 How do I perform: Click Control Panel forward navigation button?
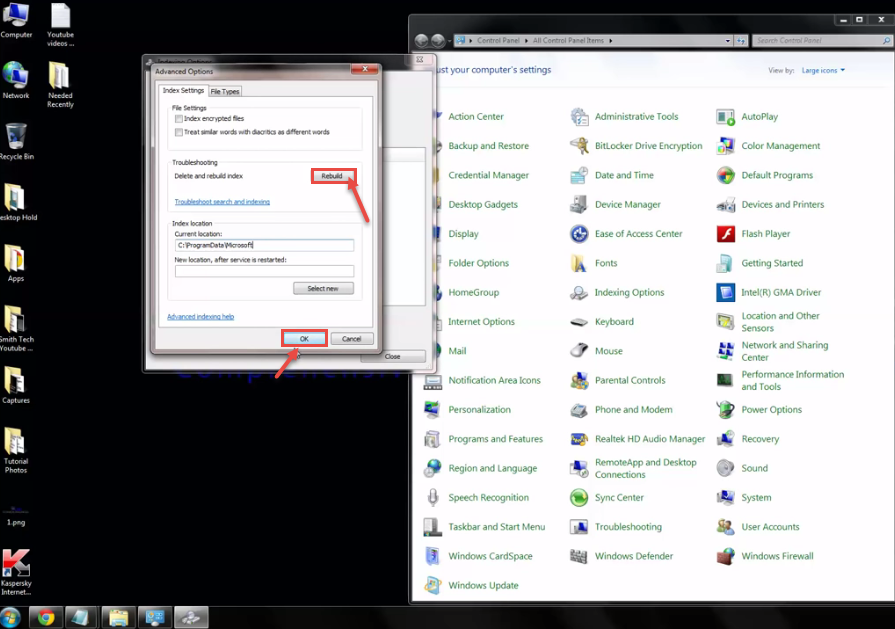(x=438, y=41)
